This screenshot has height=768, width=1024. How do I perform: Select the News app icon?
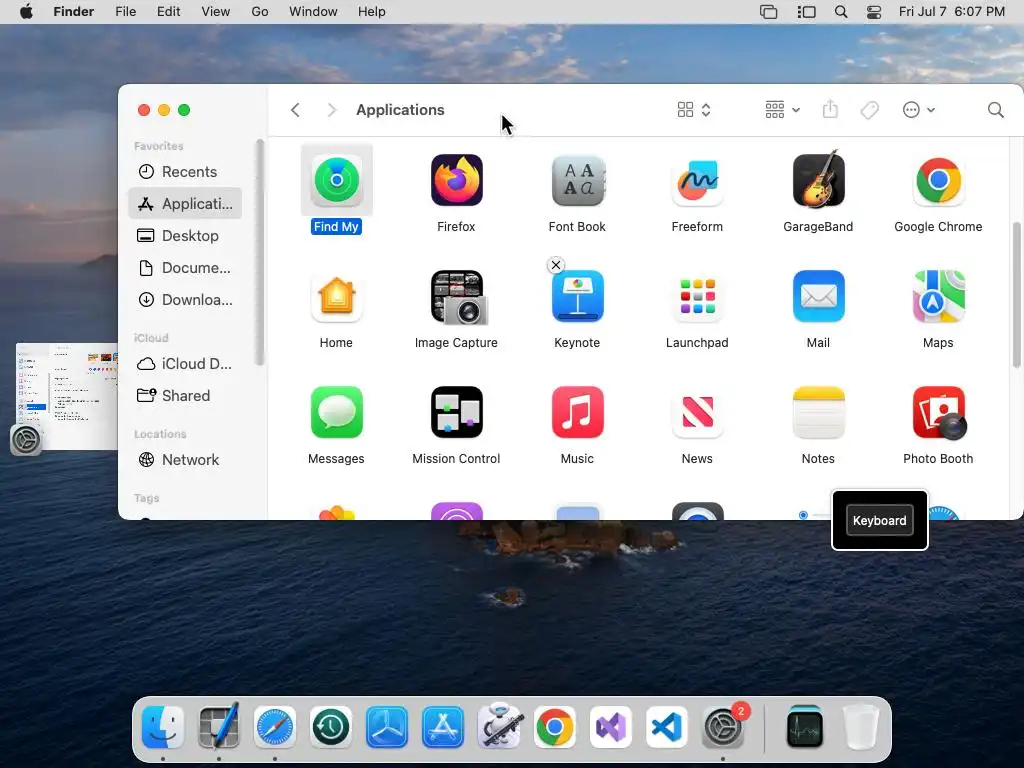coord(697,412)
